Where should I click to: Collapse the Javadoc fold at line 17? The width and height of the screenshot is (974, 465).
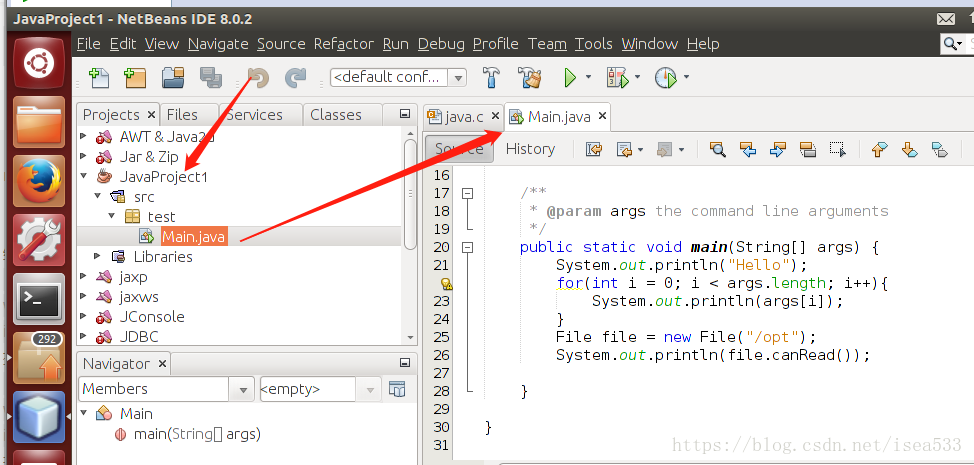467,194
